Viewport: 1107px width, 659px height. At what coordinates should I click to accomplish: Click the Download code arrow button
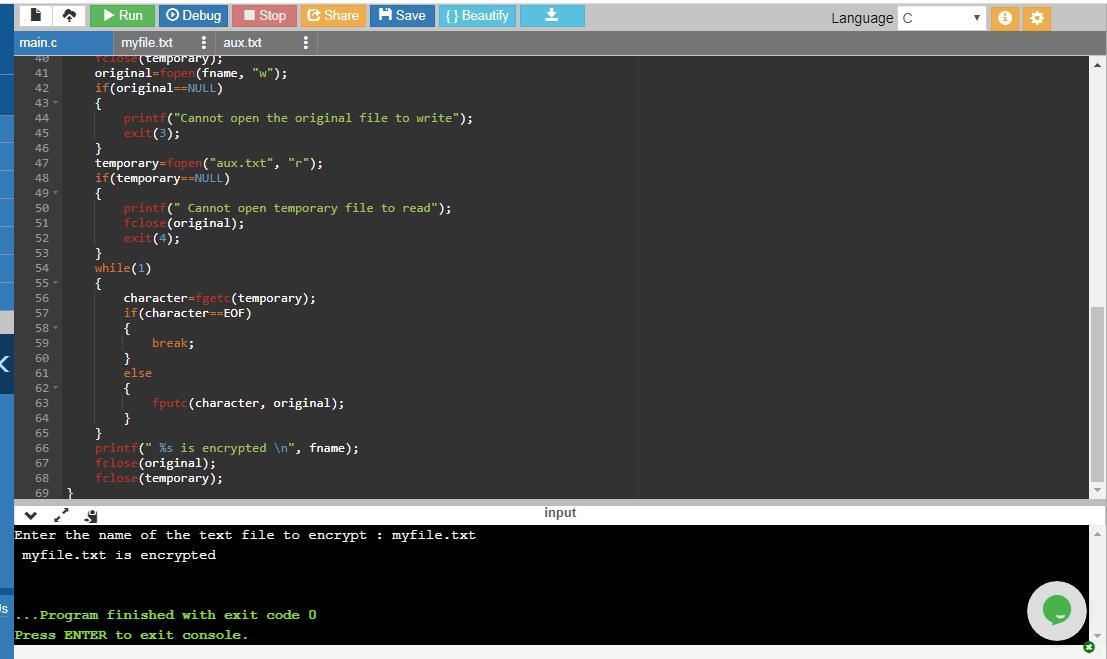[x=551, y=15]
